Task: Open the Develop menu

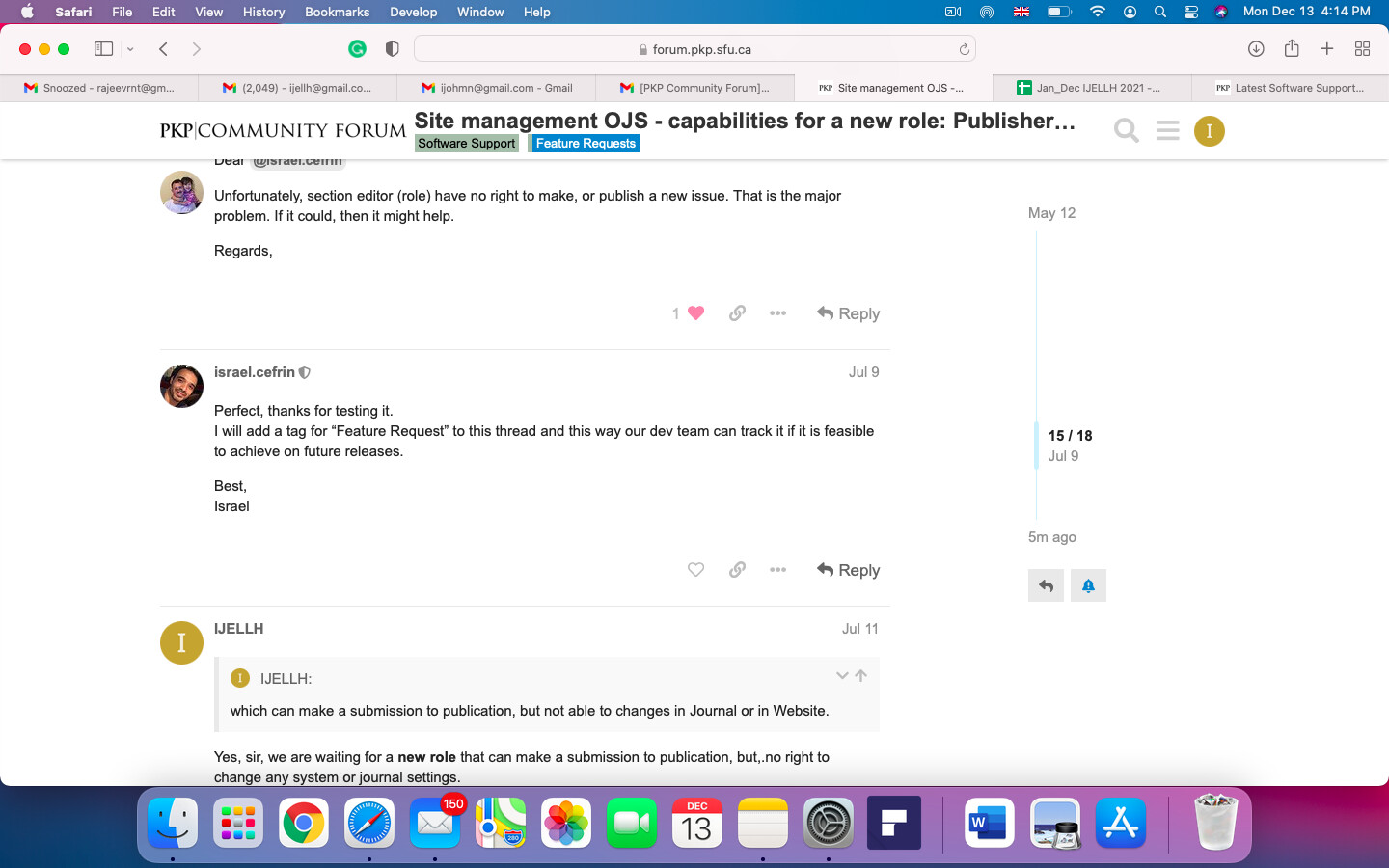Action: coord(413,12)
